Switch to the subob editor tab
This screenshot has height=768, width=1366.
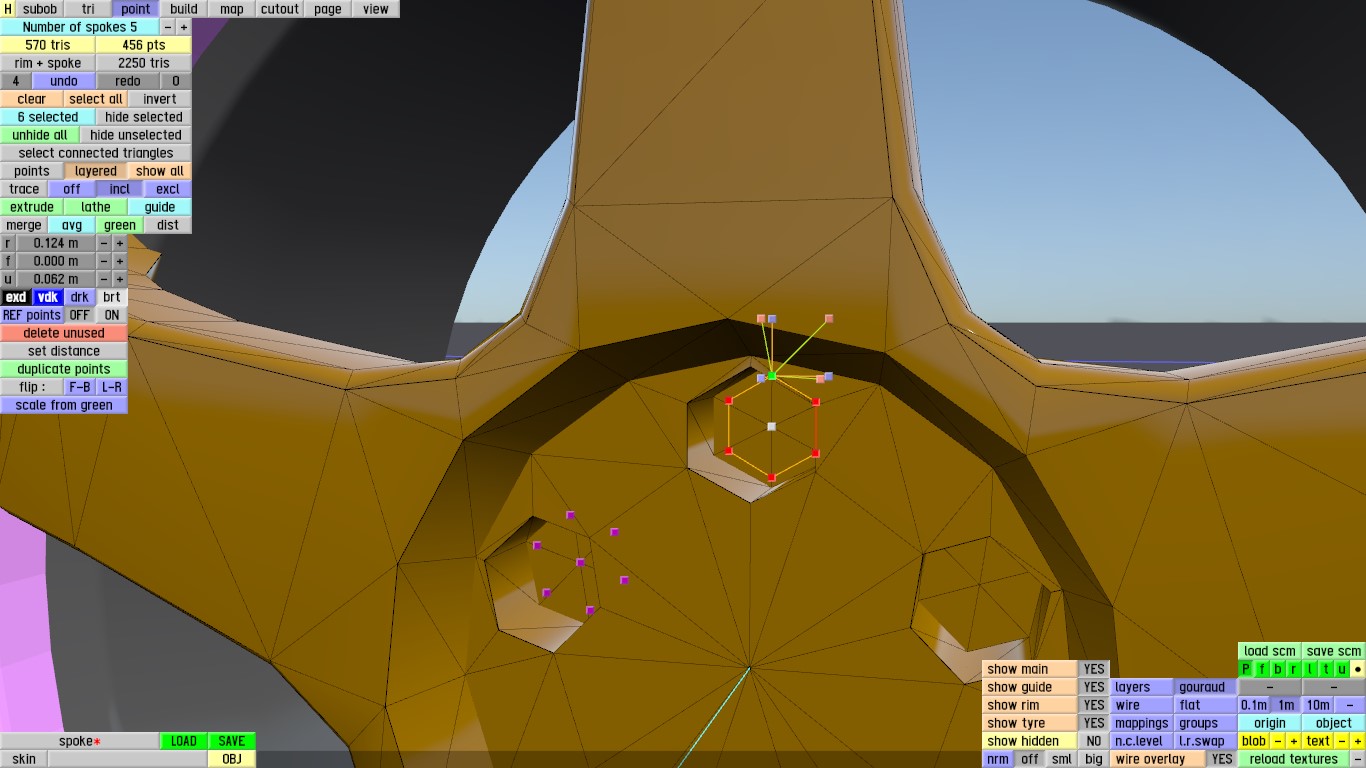click(x=40, y=9)
